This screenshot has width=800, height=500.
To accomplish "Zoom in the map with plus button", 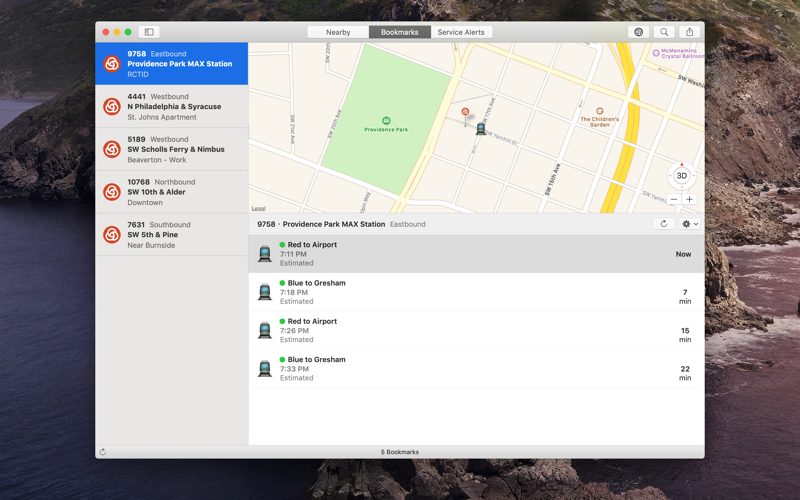I will [689, 200].
